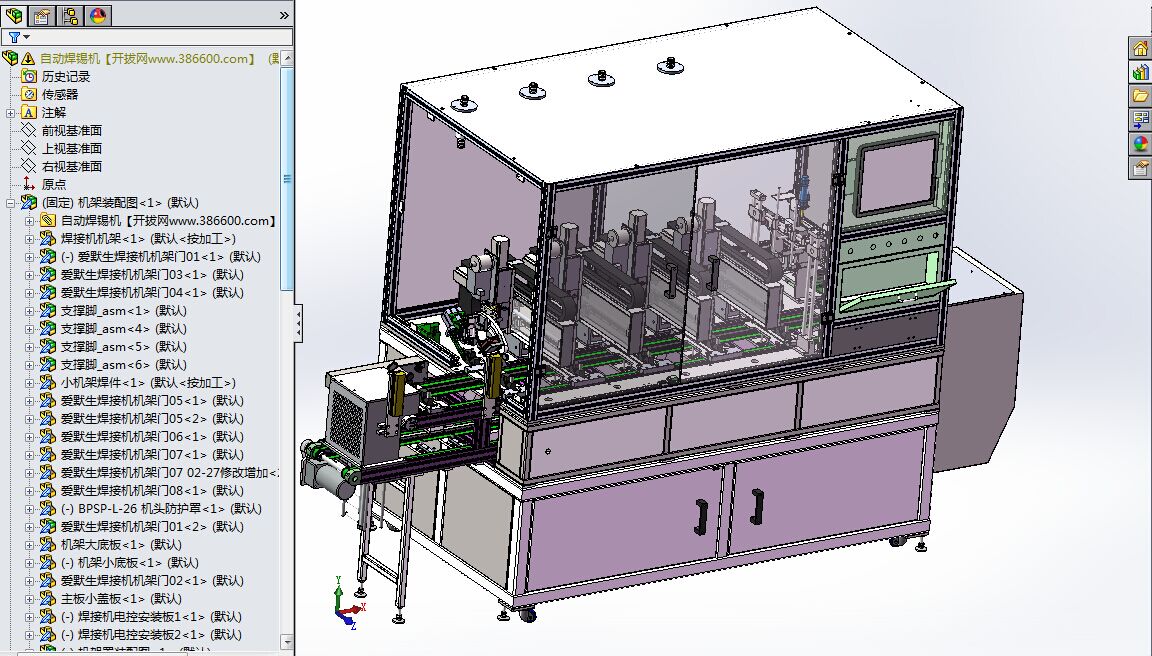Open the ConfigurationManager tab
Image resolution: width=1152 pixels, height=656 pixels.
70,15
